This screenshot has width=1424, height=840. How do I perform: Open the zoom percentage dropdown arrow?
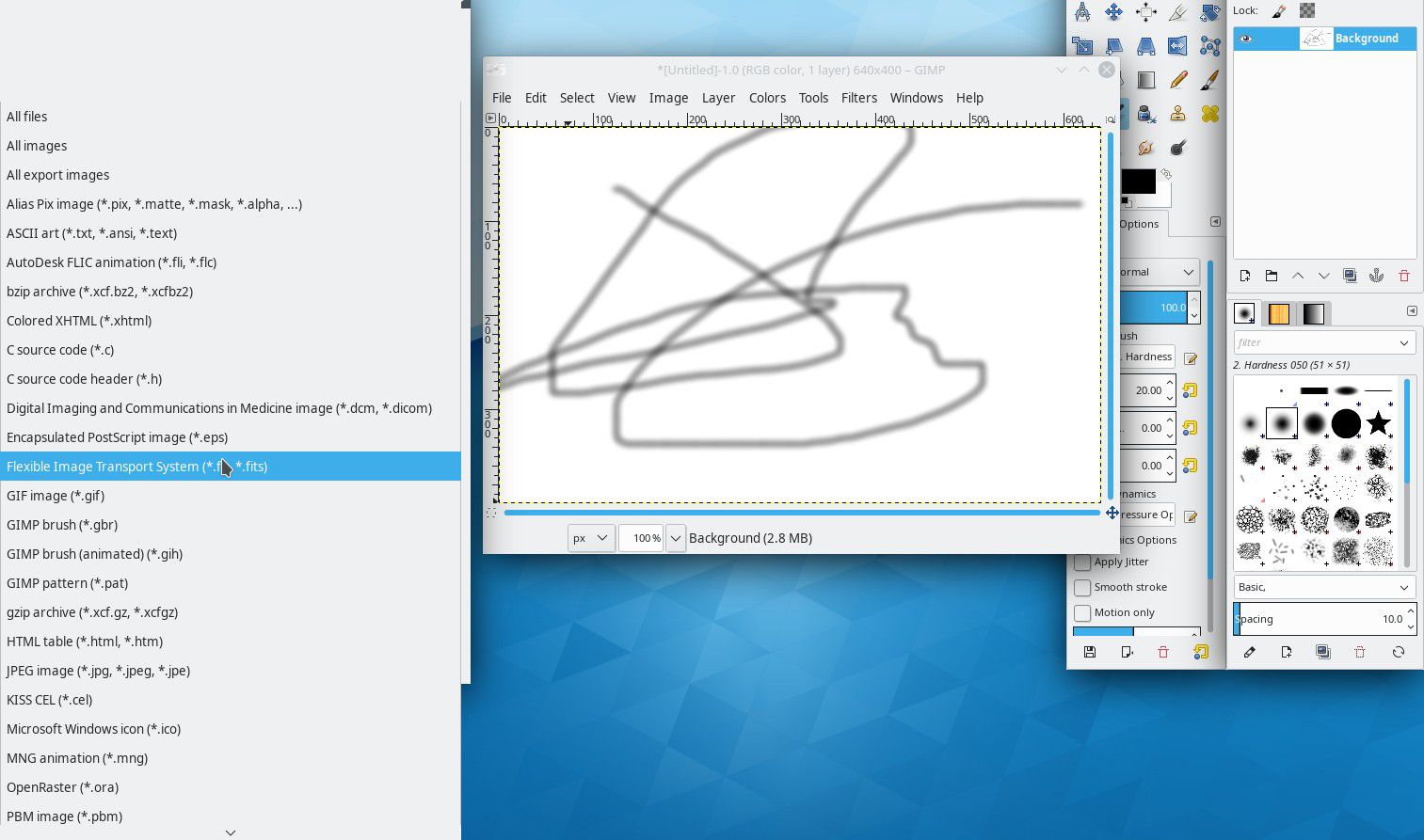click(x=676, y=538)
